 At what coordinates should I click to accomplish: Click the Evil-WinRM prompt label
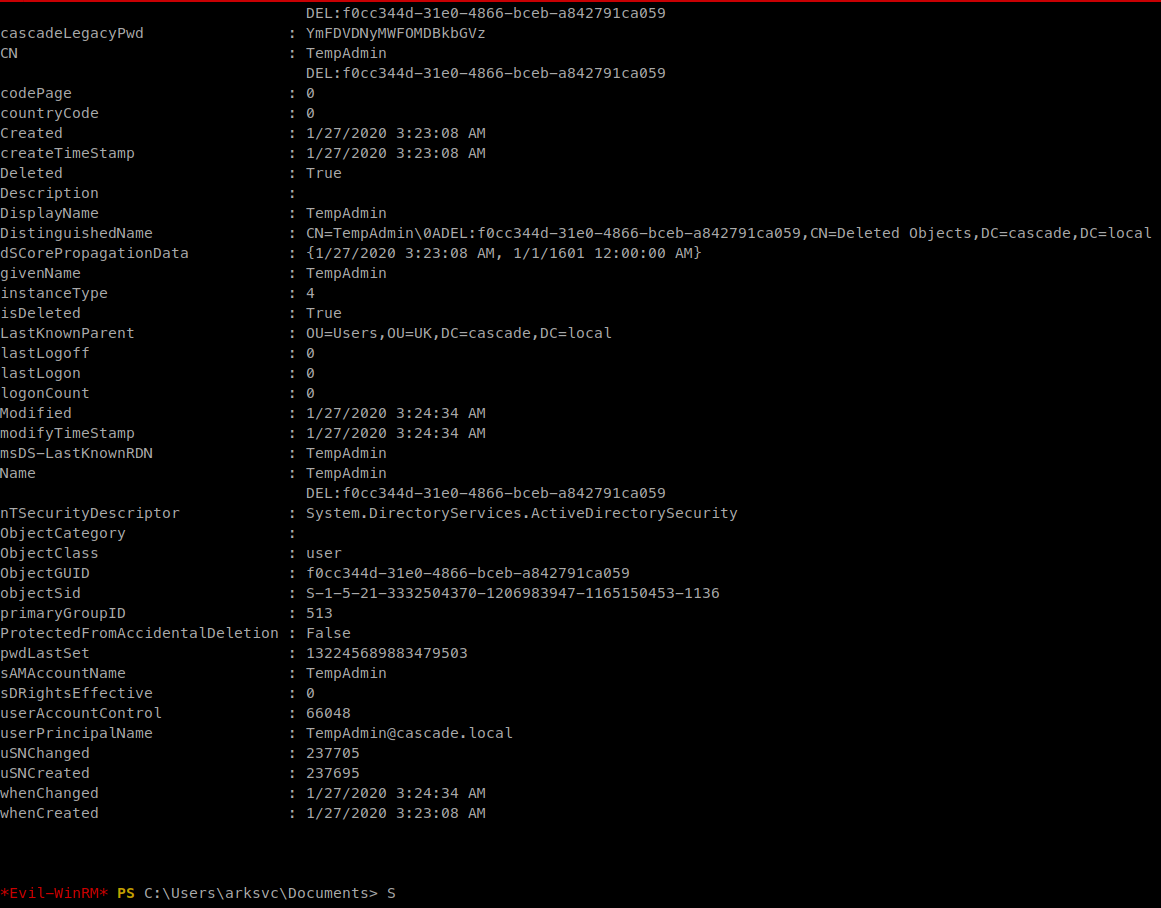(54, 893)
